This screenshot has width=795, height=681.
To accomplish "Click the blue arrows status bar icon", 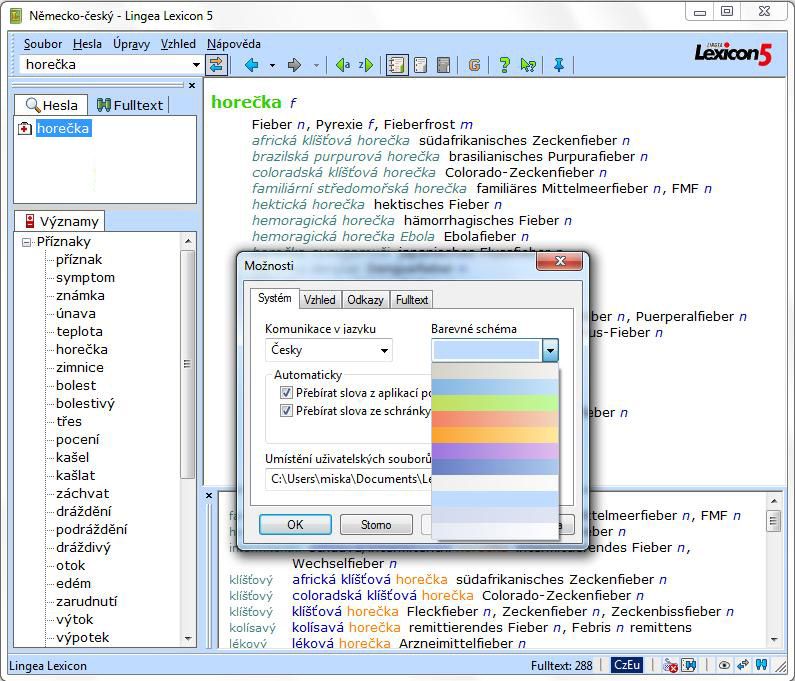I will pyautogui.click(x=743, y=665).
